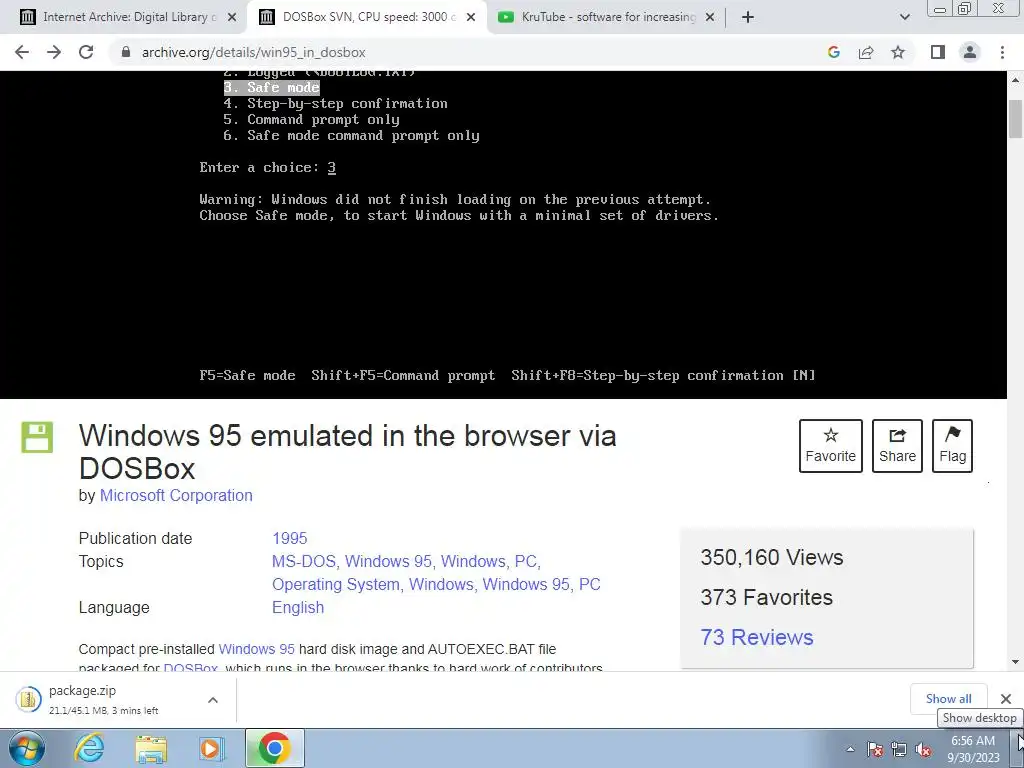Click the green software floppy disk icon
The image size is (1024, 768).
point(37,437)
